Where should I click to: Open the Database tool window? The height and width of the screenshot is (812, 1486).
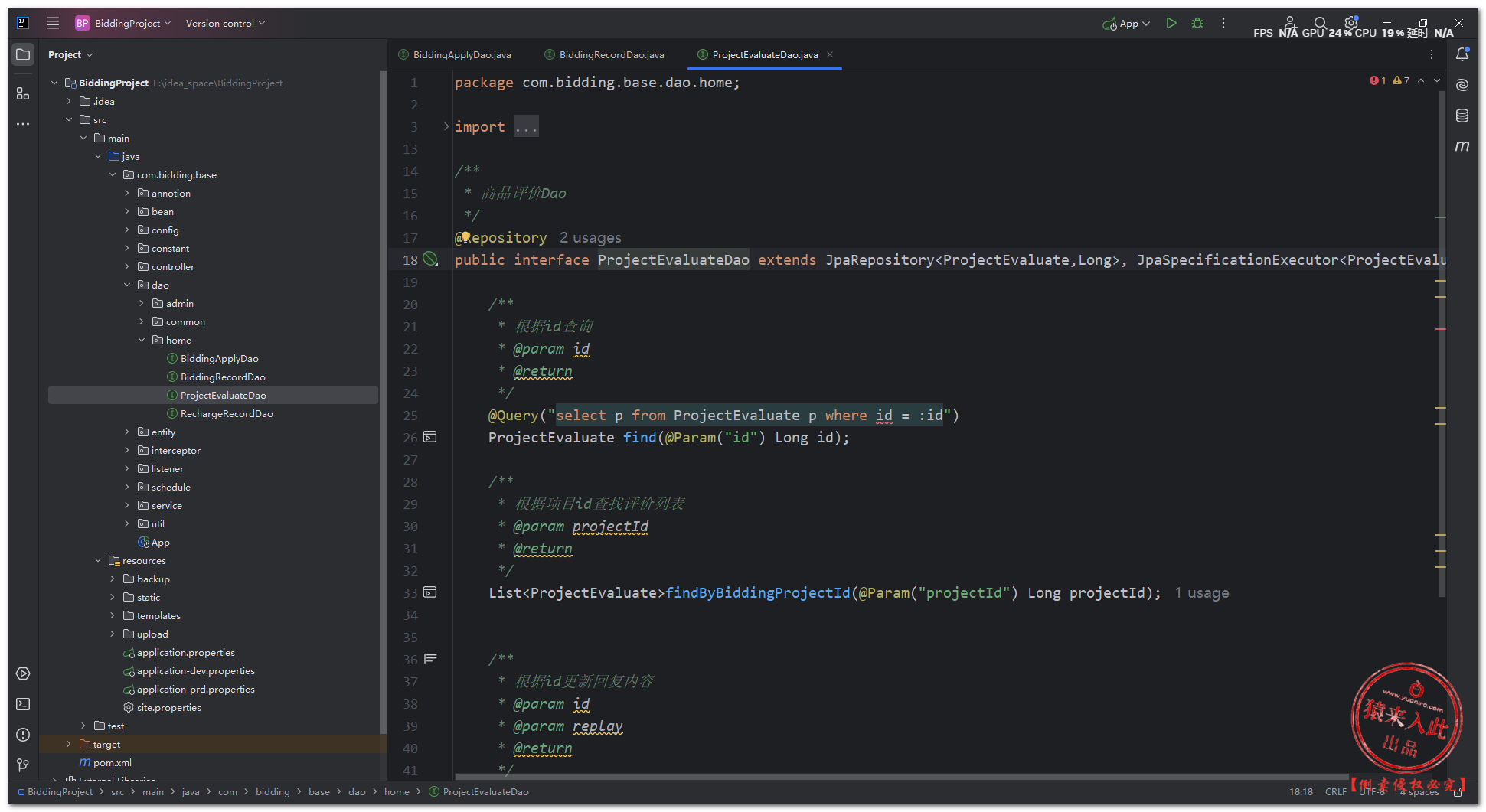[x=1462, y=116]
